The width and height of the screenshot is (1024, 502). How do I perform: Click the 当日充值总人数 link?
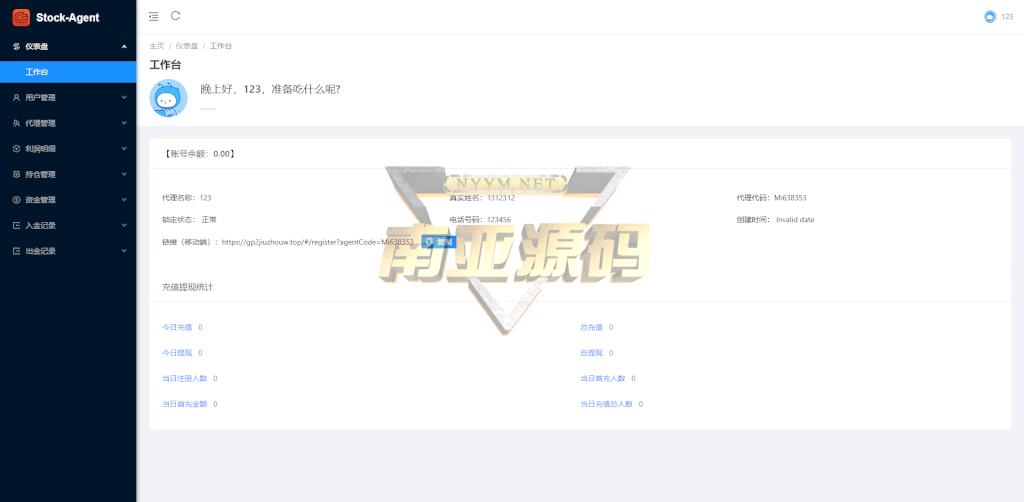point(606,404)
